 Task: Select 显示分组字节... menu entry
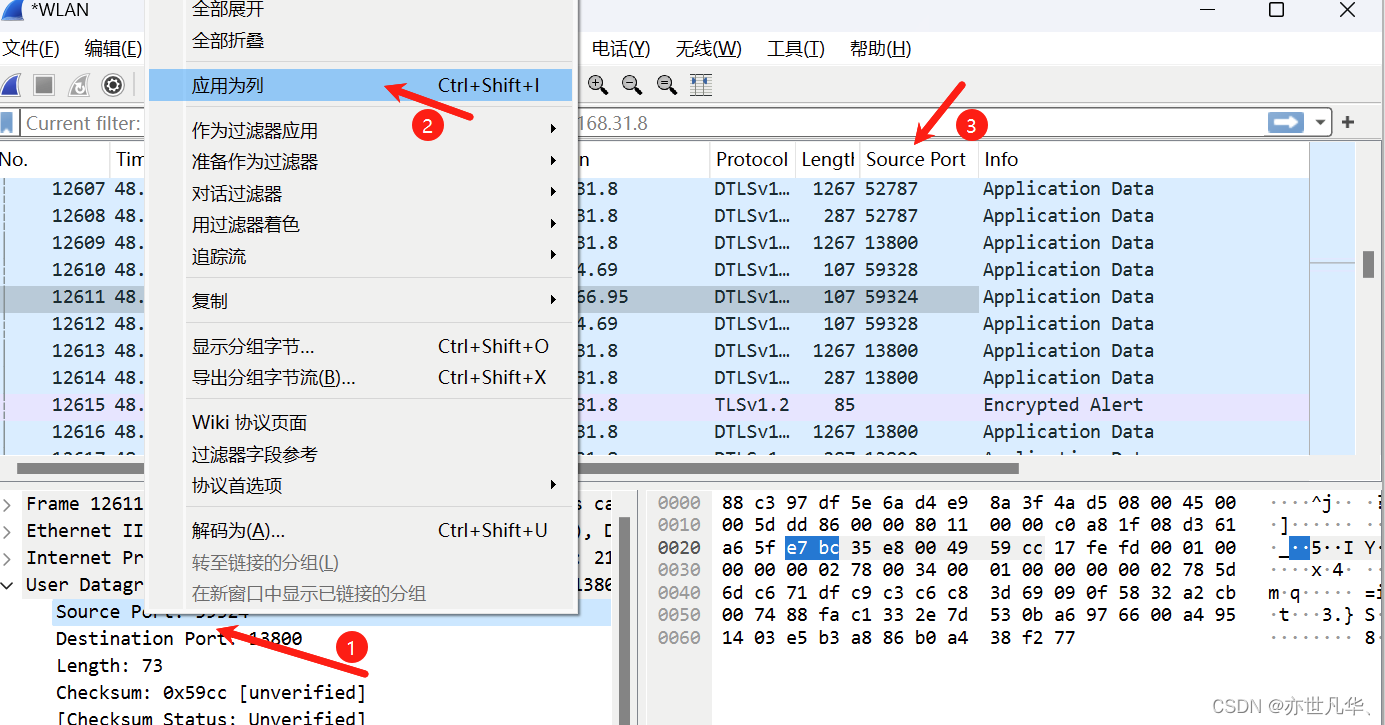pos(361,346)
